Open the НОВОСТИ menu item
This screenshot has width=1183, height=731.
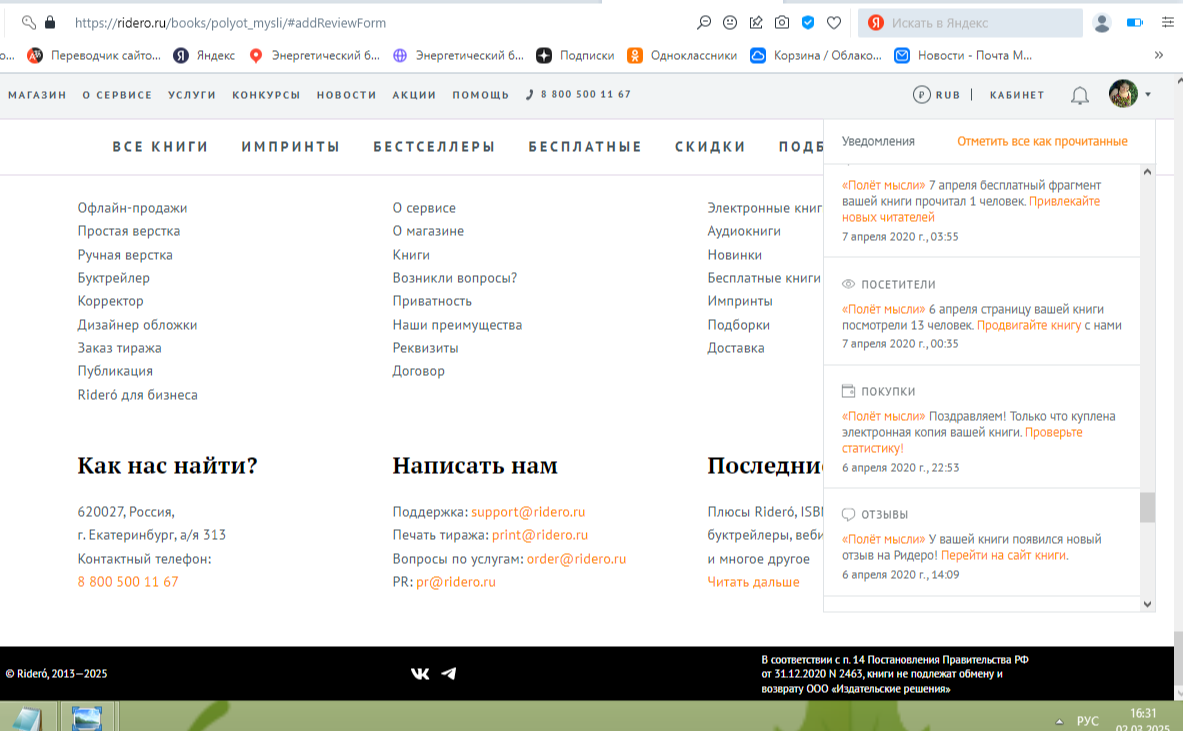[346, 95]
